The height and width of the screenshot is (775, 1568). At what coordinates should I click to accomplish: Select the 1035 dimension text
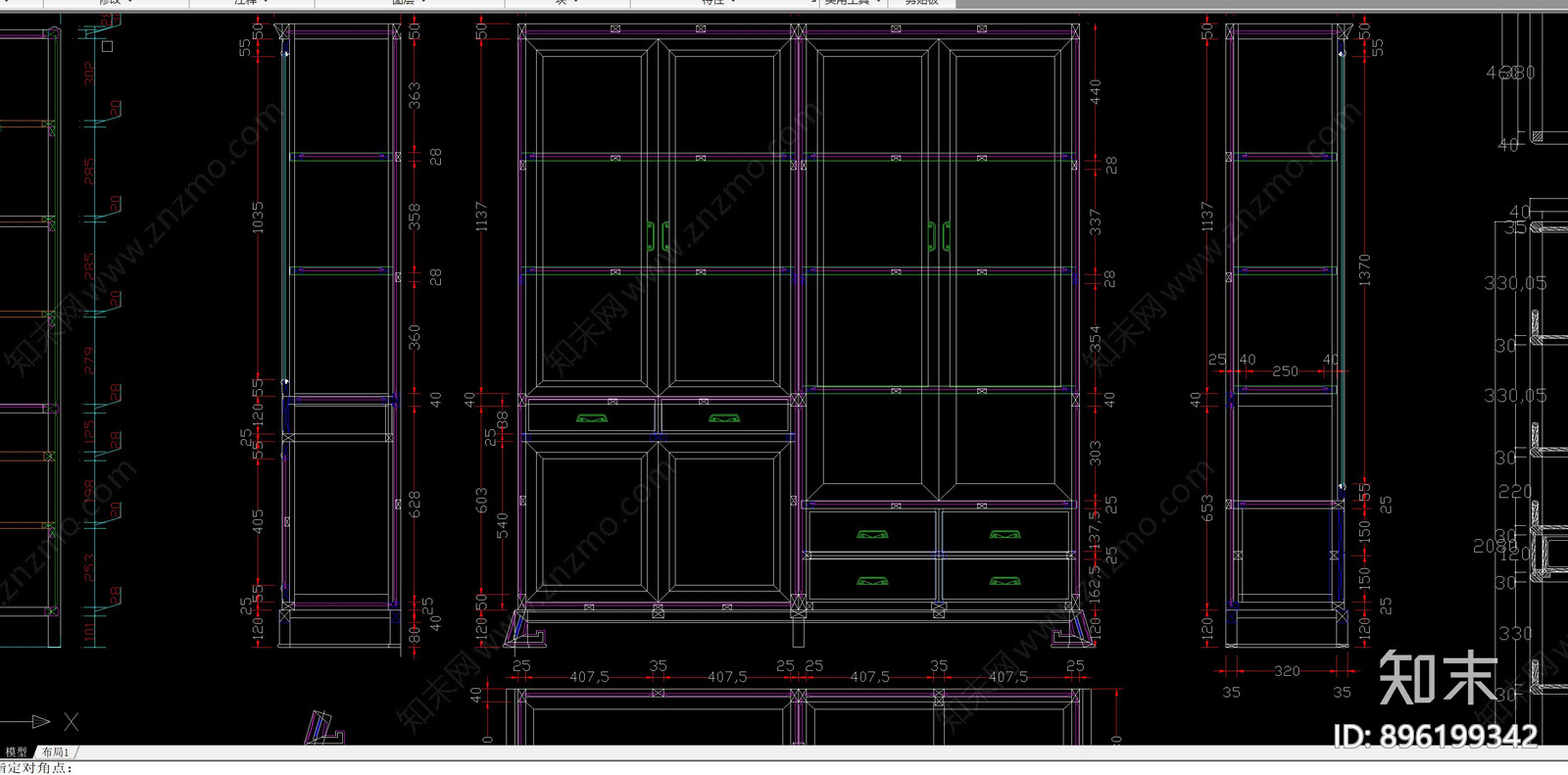coord(258,218)
